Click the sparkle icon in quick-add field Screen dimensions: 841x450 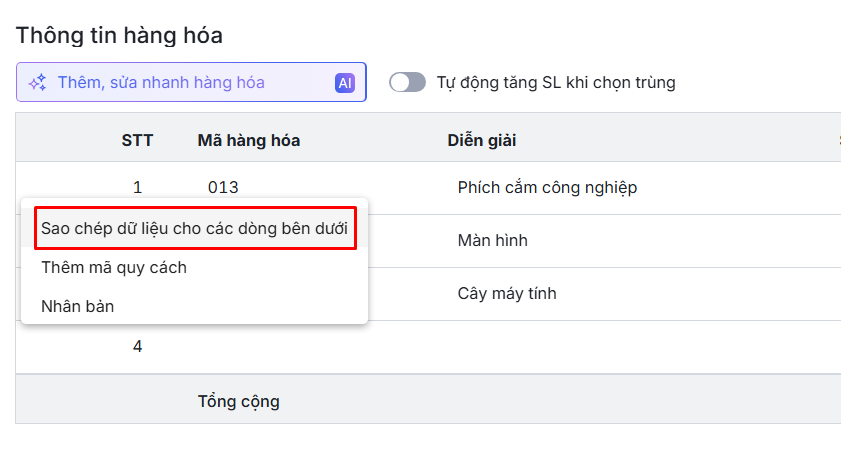click(38, 83)
